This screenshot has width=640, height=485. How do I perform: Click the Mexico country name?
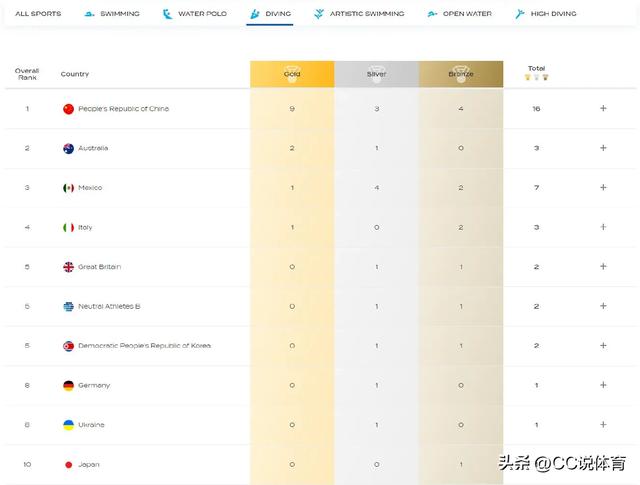pyautogui.click(x=90, y=188)
